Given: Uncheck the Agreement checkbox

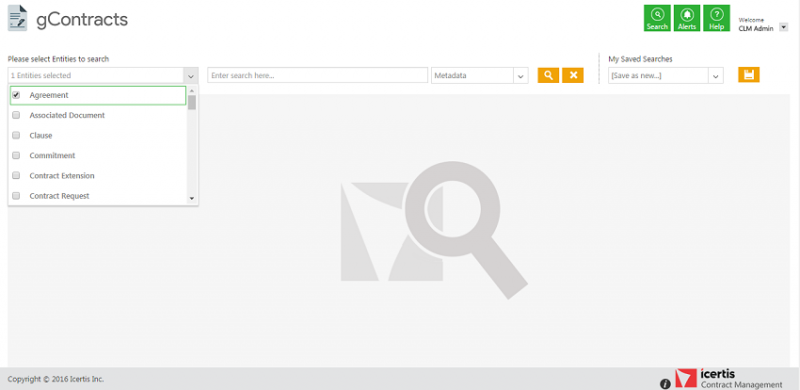Looking at the screenshot, I should coord(16,95).
